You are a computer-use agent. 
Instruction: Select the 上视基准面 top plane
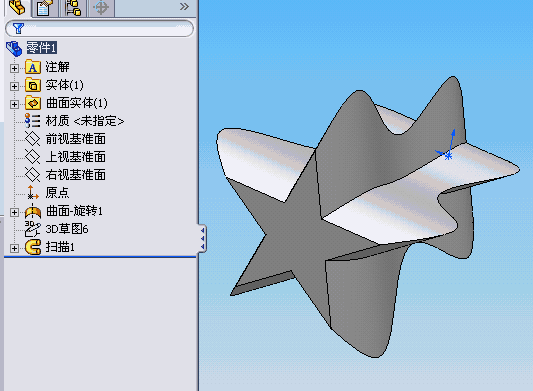click(75, 157)
